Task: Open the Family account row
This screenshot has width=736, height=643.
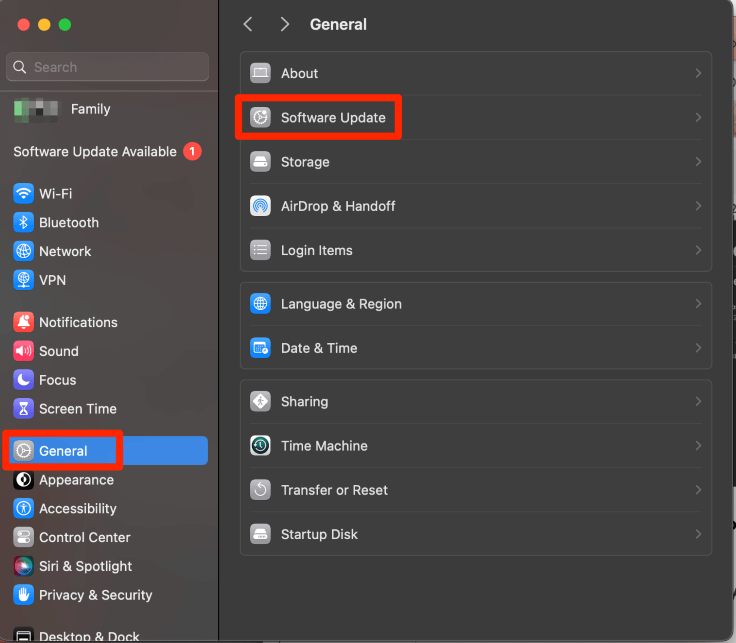Action: [x=62, y=109]
